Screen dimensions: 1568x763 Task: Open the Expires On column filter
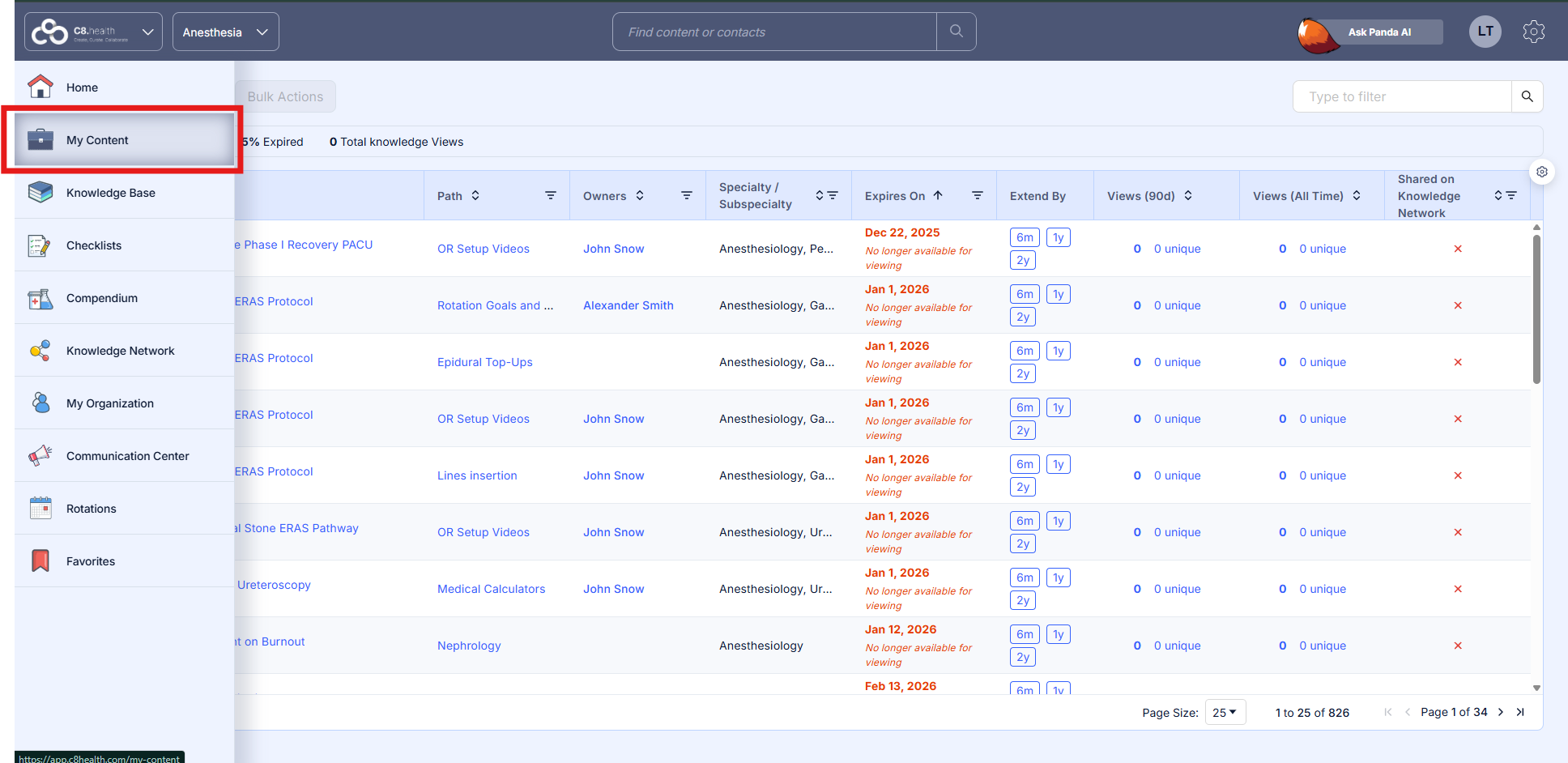pos(978,196)
